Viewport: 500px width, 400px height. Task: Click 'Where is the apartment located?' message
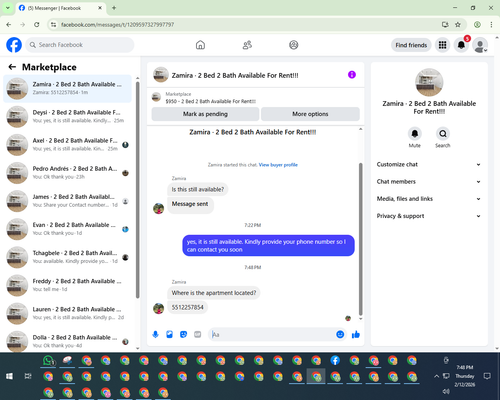click(x=214, y=293)
